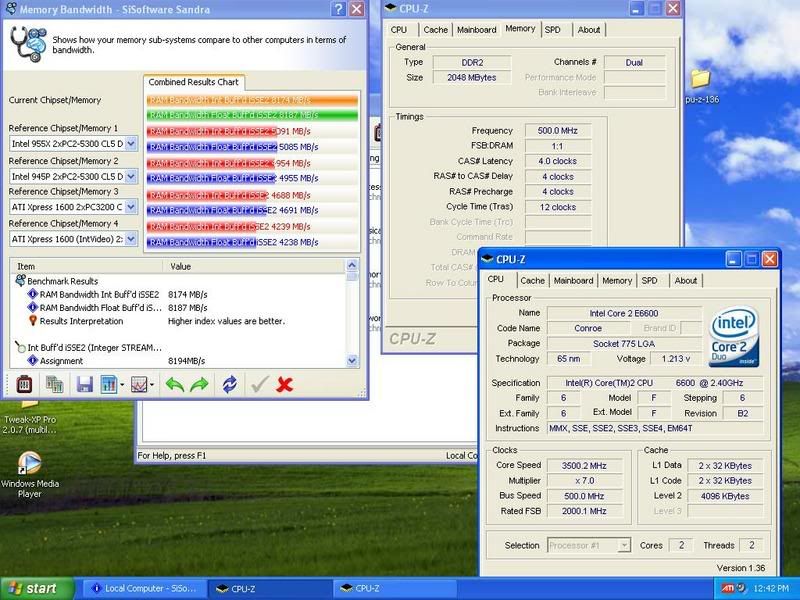
Task: Click the question mark help button in Memory Bandwidth title bar
Action: pyautogui.click(x=338, y=9)
